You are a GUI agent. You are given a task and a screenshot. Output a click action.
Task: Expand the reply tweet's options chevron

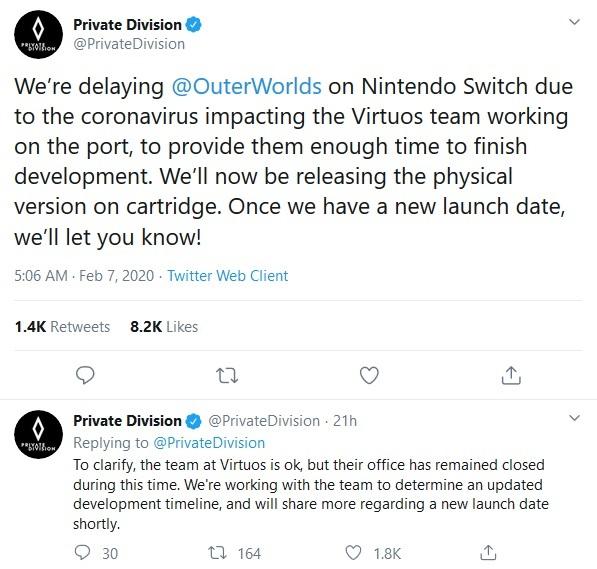(574, 418)
